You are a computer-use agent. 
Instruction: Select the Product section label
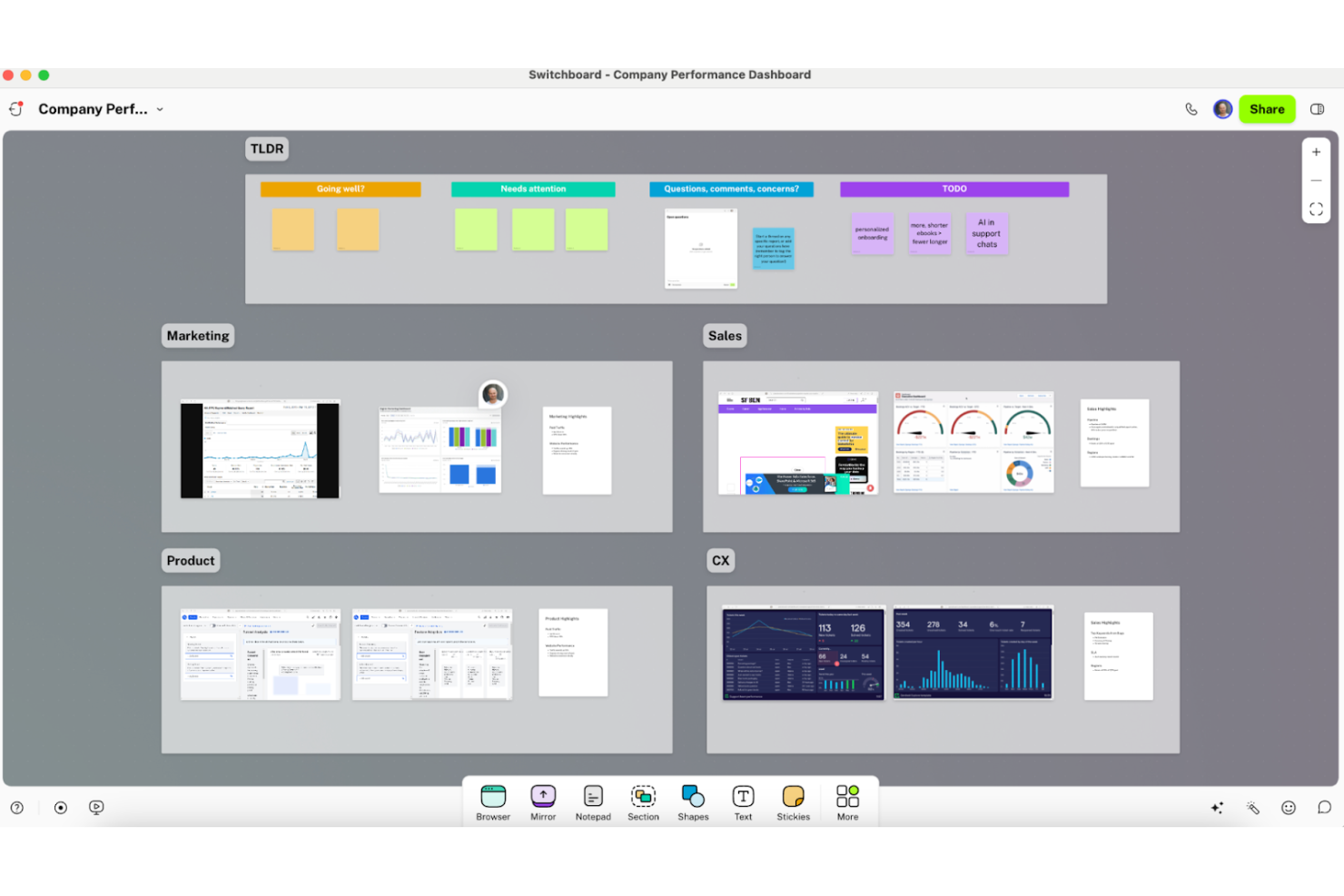pos(191,561)
